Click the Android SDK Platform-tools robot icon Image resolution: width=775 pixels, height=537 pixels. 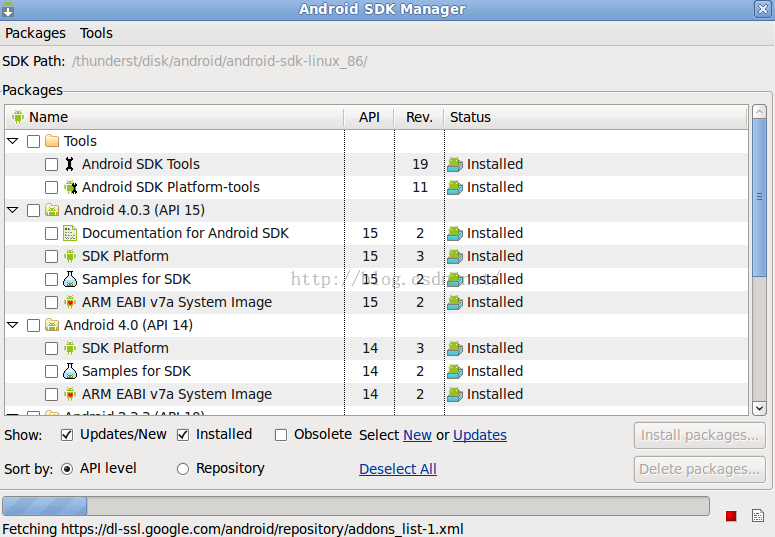tap(71, 187)
